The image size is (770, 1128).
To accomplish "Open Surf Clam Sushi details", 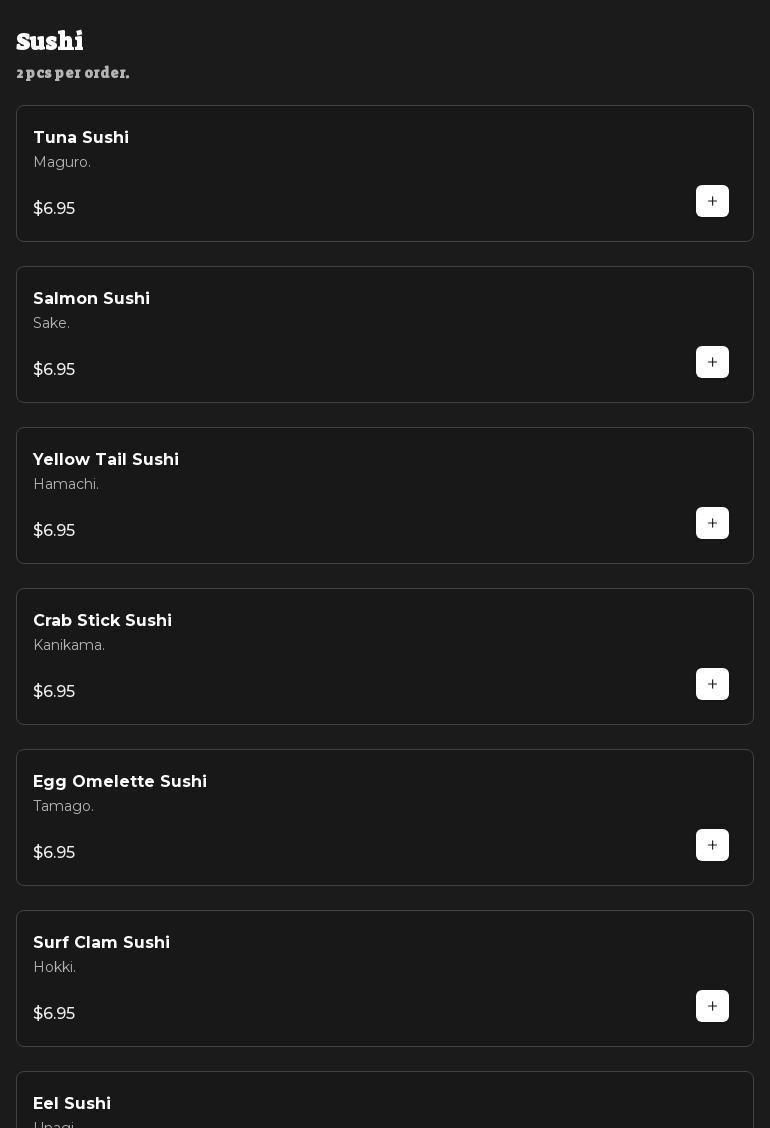I will (101, 943).
